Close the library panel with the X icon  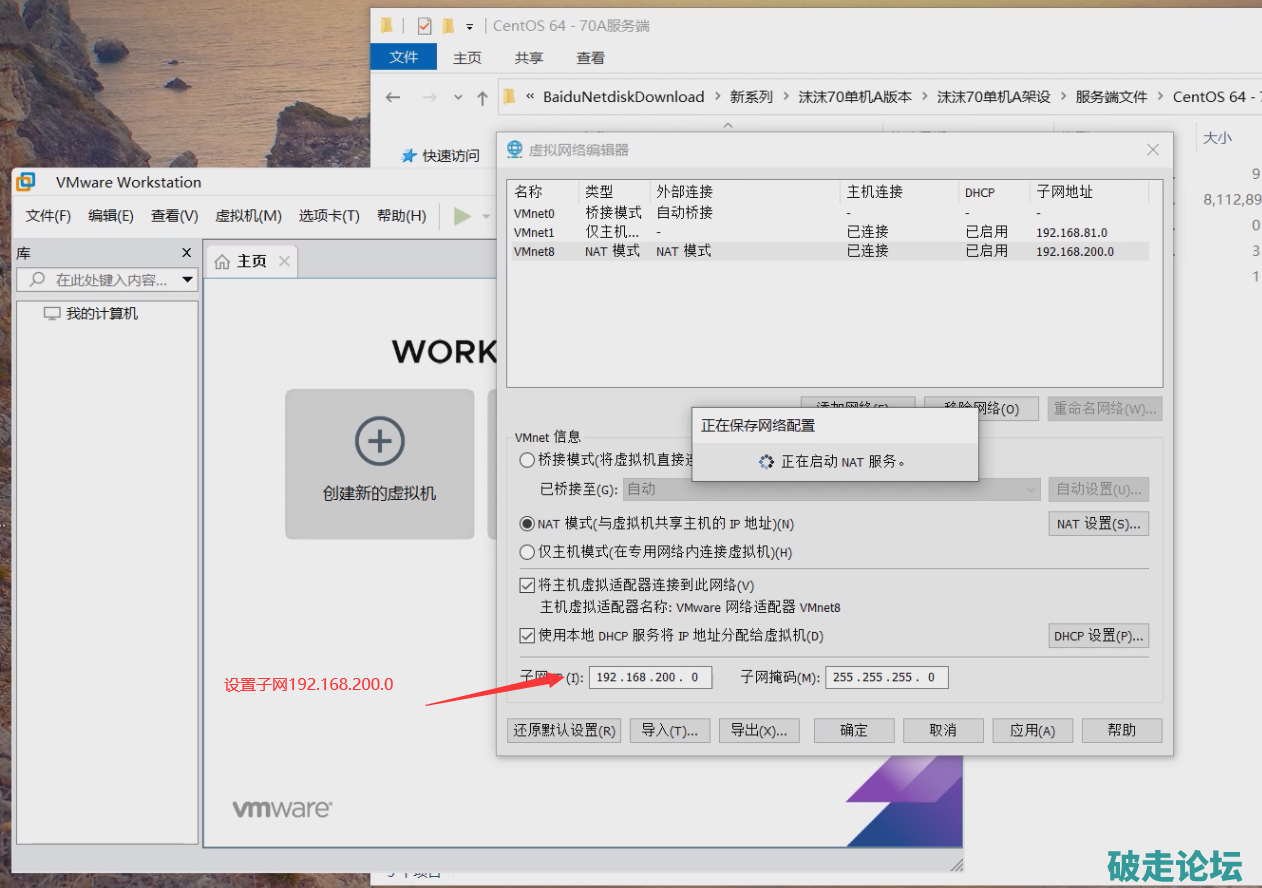[x=186, y=253]
